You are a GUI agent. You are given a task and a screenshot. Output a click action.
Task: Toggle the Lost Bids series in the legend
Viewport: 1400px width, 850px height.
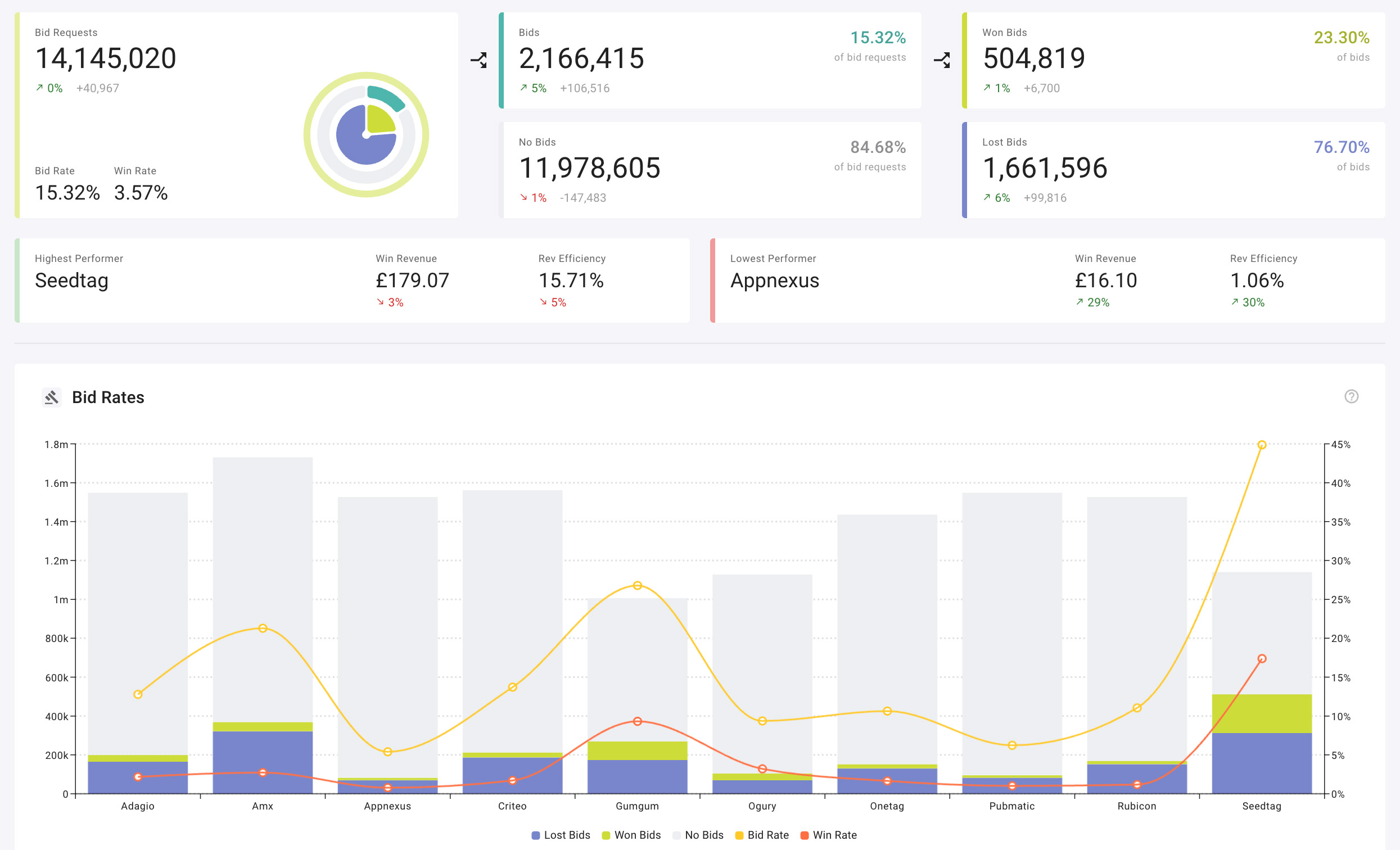tap(560, 835)
